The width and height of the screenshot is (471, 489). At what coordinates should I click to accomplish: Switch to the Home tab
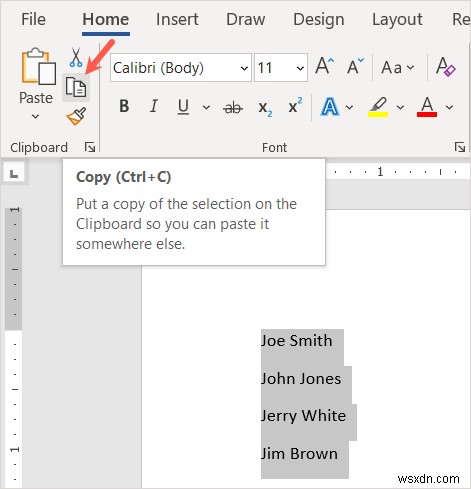(x=106, y=19)
